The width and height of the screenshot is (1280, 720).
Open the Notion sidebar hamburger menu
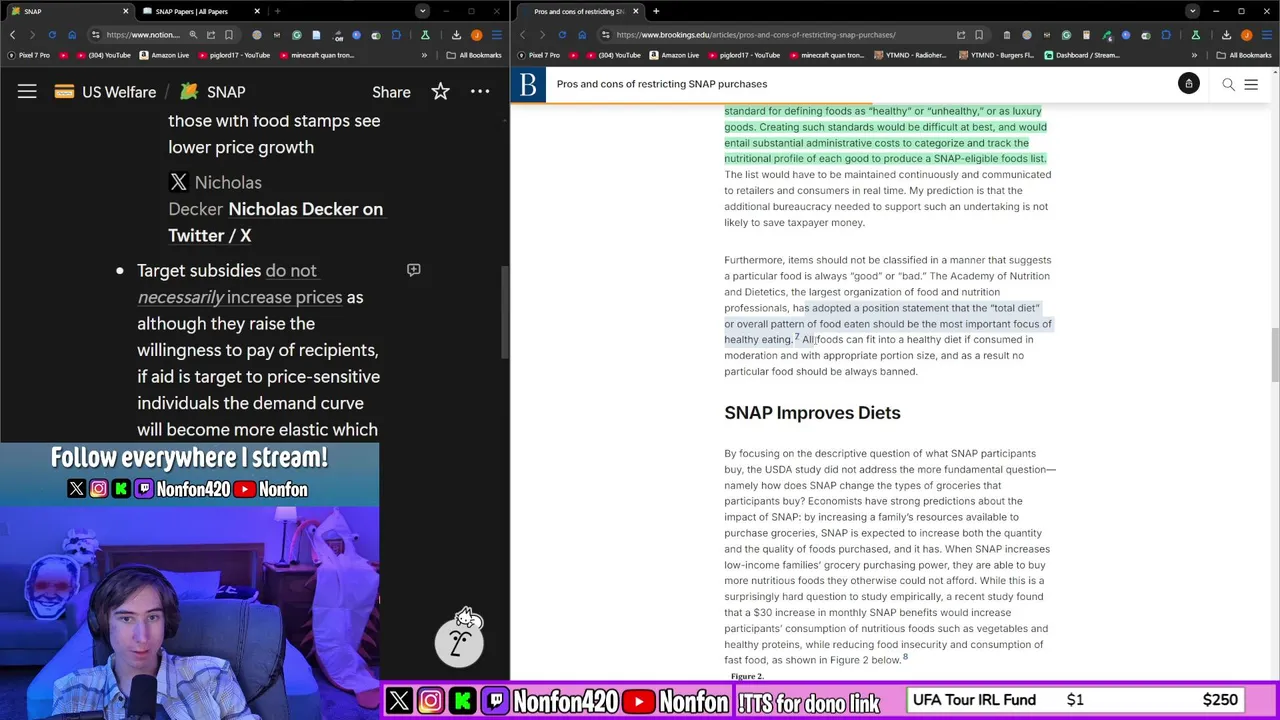click(x=27, y=92)
